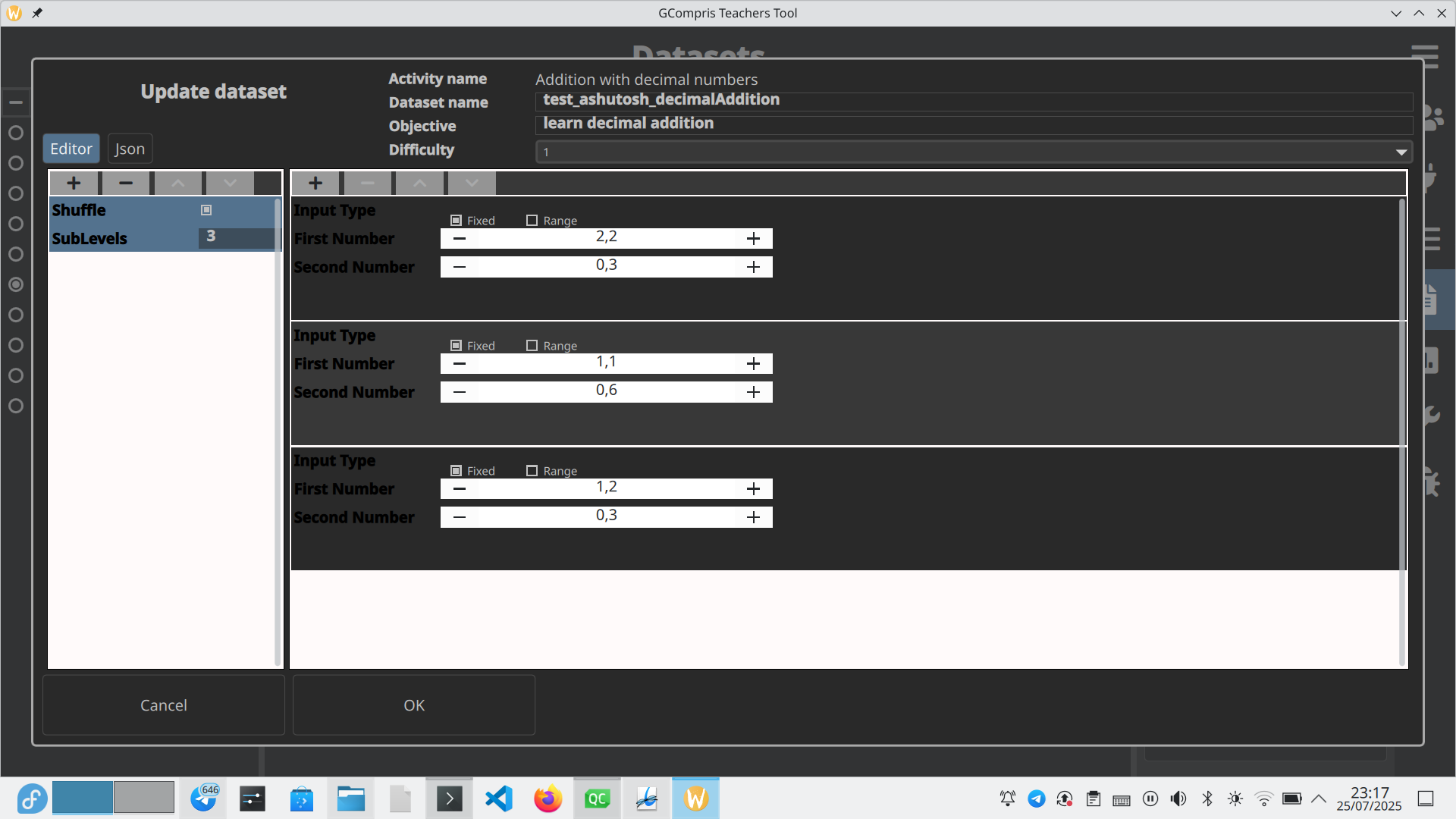Open the clock showing 23:17

coord(1370,799)
